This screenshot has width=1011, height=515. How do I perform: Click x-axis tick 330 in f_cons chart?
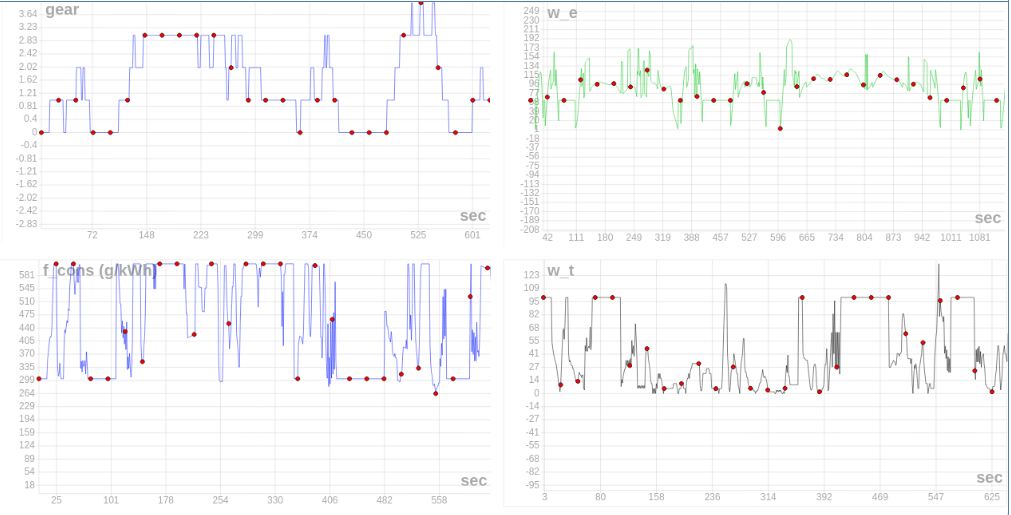275,500
